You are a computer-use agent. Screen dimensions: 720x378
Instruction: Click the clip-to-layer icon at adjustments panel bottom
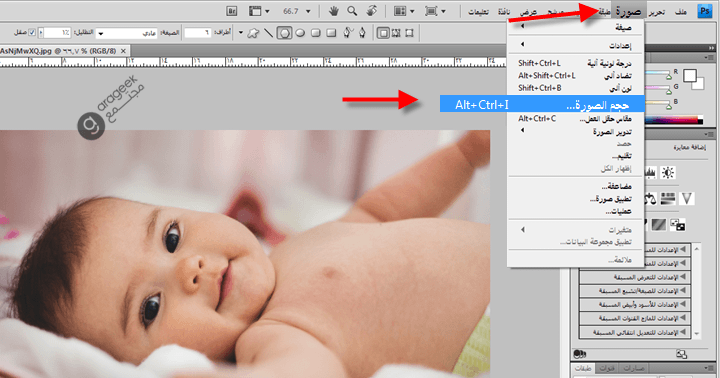point(682,354)
